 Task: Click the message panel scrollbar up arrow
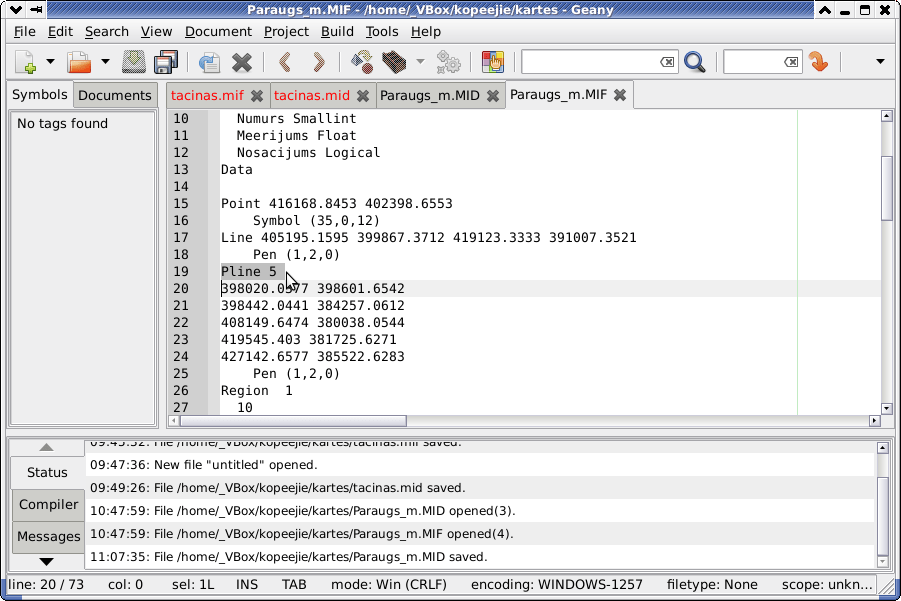pyautogui.click(x=883, y=448)
